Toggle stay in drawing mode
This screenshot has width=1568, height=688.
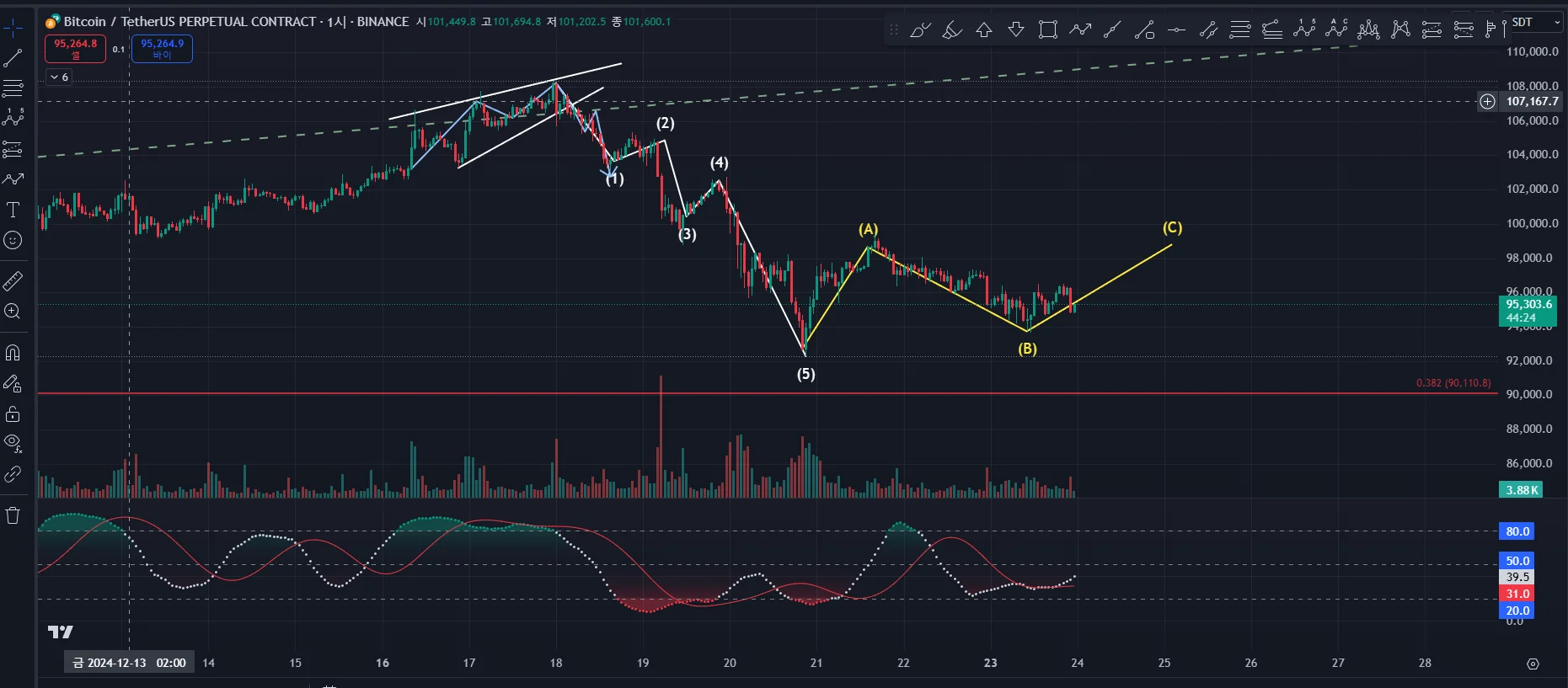tap(13, 383)
